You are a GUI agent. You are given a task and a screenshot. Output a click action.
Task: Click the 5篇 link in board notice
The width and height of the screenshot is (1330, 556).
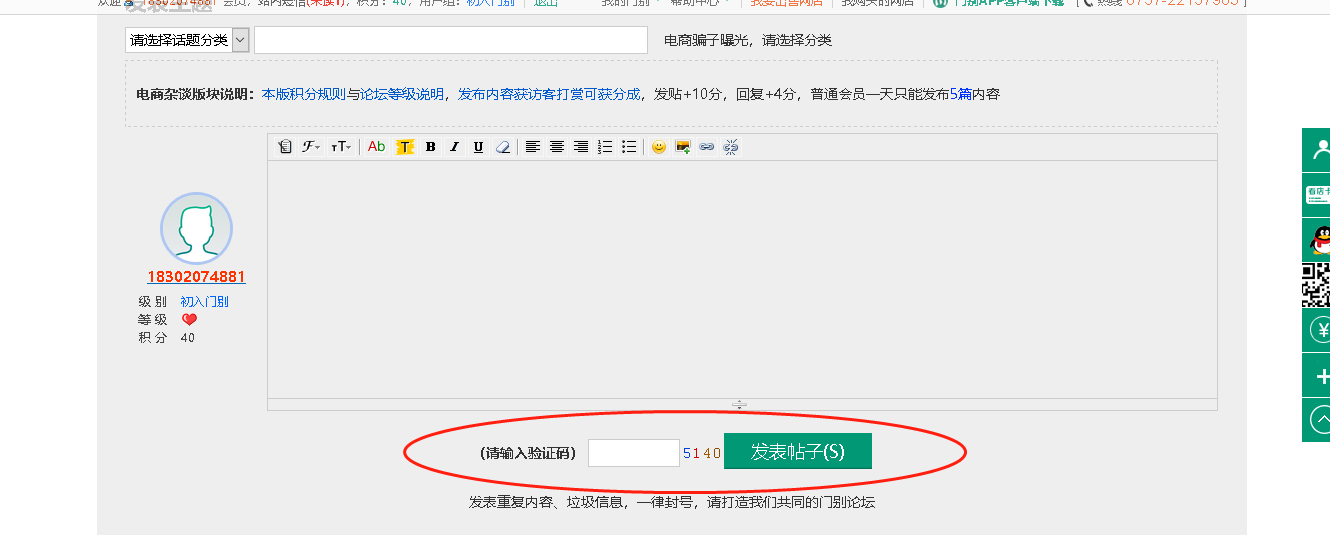961,94
